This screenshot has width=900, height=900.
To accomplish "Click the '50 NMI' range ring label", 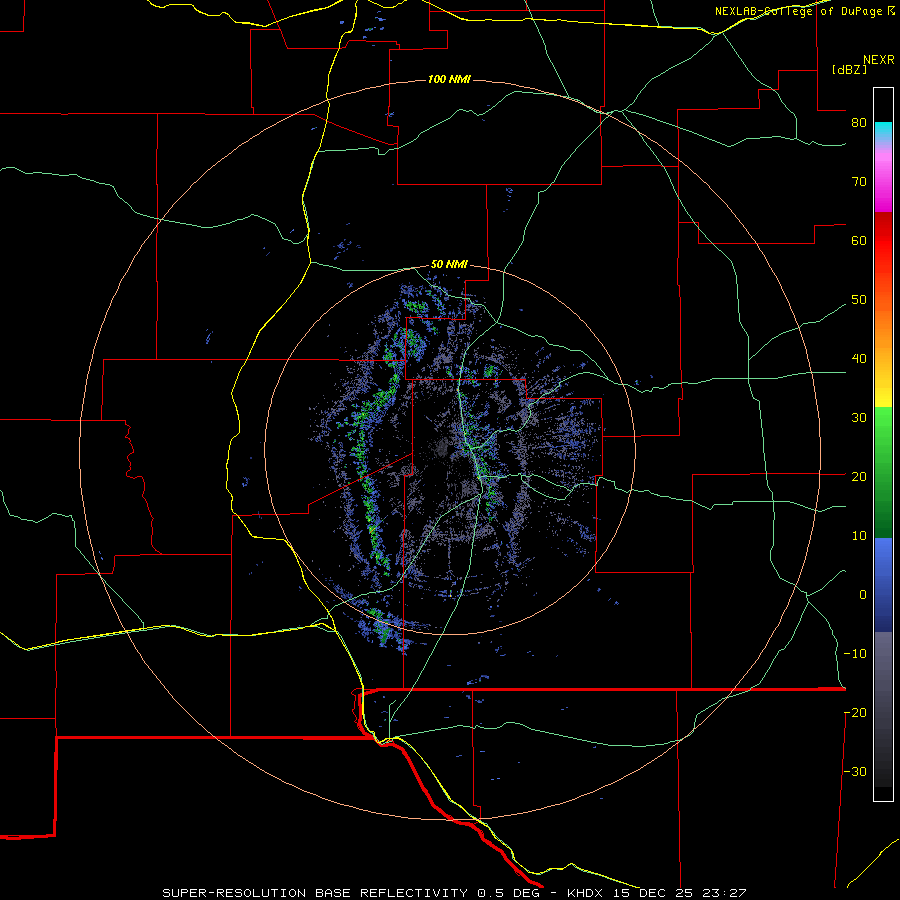I will (x=449, y=265).
